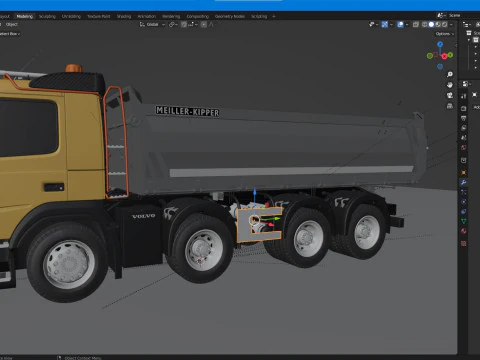This screenshot has height=360, width=480.
Task: Open the Options dropdown in viewport
Action: 445,34
